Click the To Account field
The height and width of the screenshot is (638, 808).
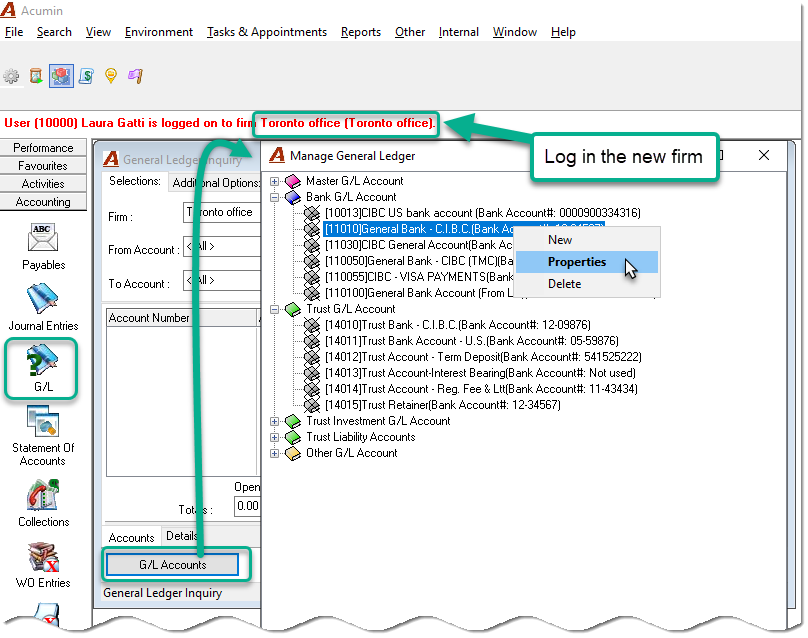(x=222, y=280)
